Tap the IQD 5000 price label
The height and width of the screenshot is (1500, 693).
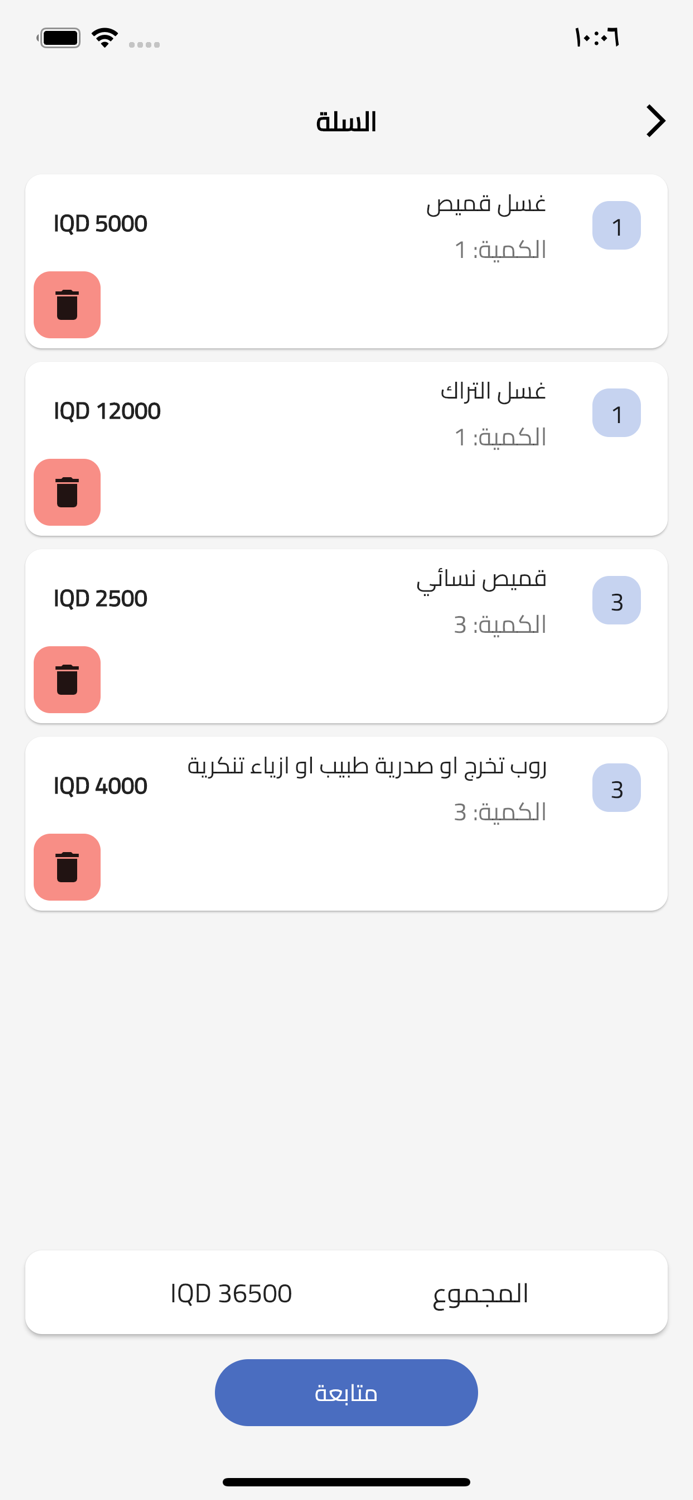tap(100, 224)
